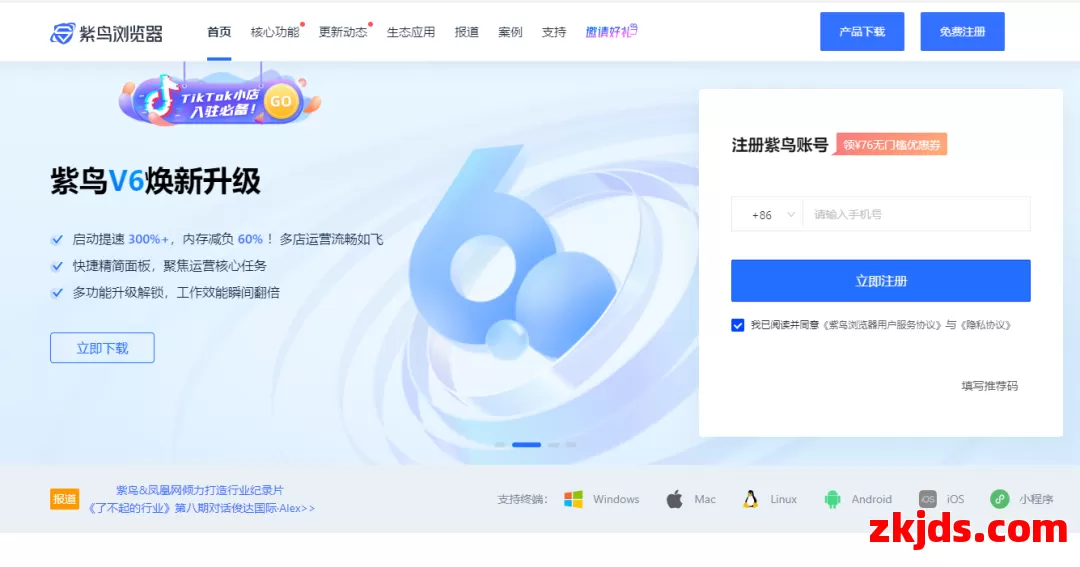This screenshot has height=567, width=1080.
Task: Open 紫鸟浏览器用户服务协议 link
Action: (x=884, y=325)
